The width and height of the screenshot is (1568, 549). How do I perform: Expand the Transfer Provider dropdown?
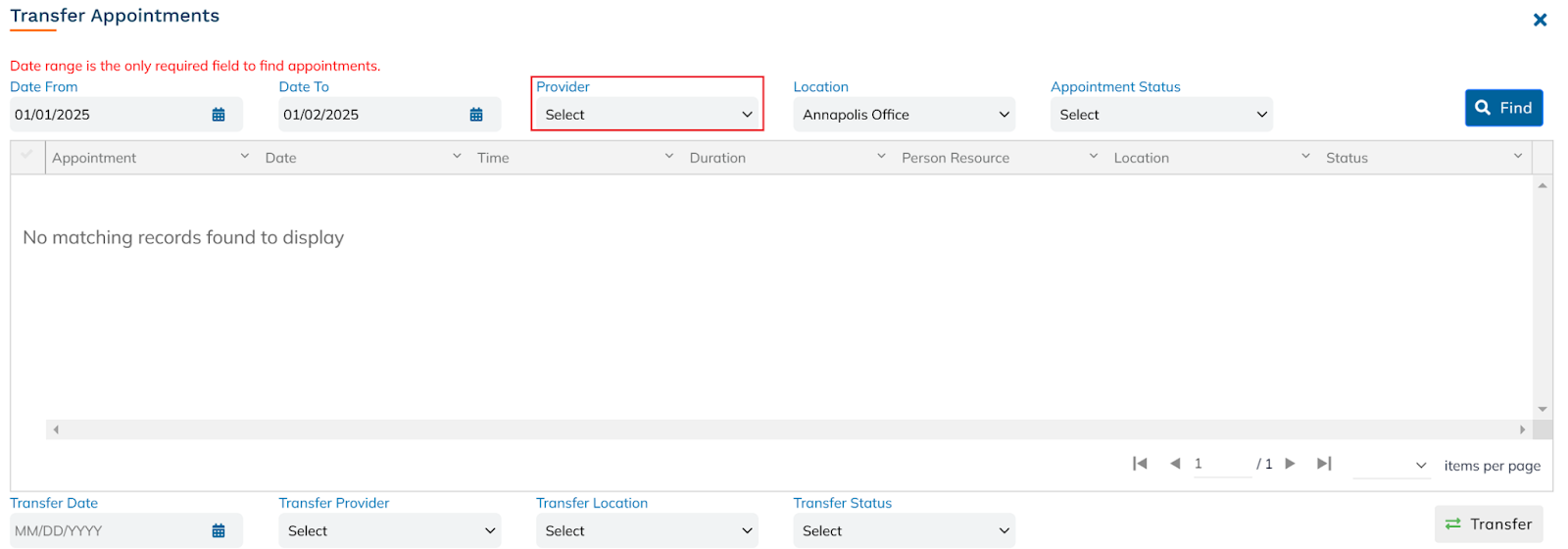[389, 531]
